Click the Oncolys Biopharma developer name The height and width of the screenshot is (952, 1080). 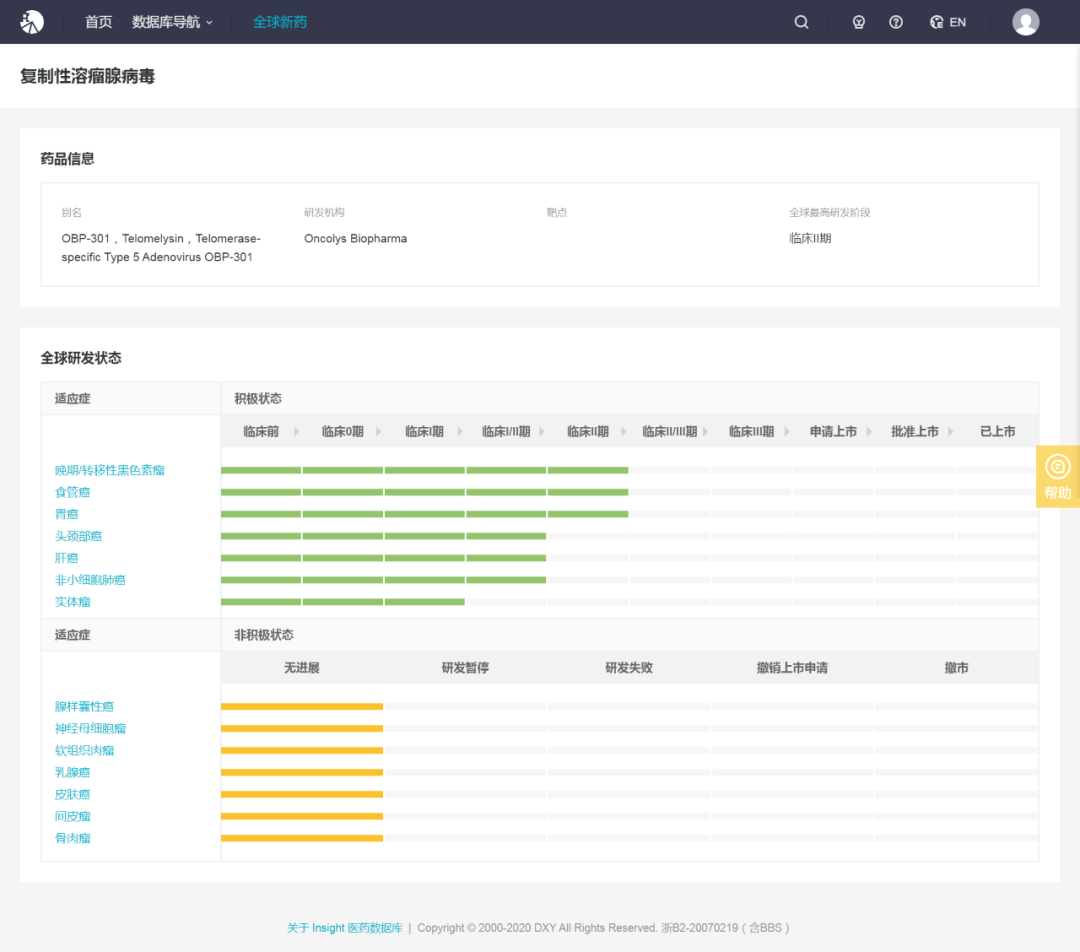point(355,238)
